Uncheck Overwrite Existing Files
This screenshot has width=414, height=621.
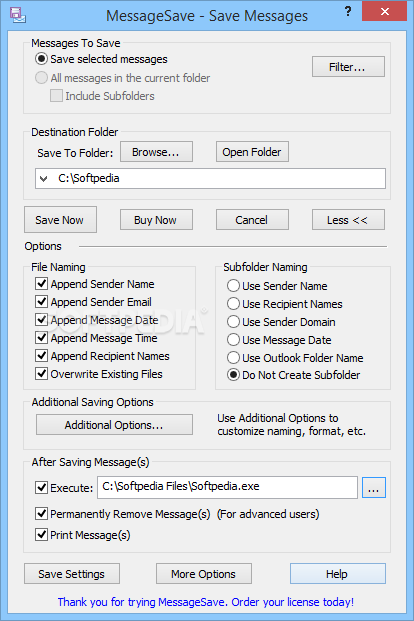[x=42, y=374]
